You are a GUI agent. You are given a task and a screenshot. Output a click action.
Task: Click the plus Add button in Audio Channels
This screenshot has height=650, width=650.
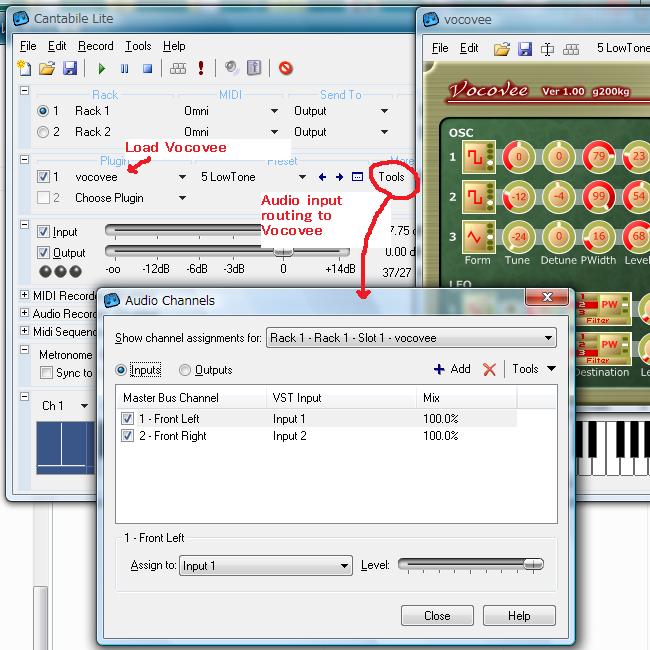tap(452, 369)
